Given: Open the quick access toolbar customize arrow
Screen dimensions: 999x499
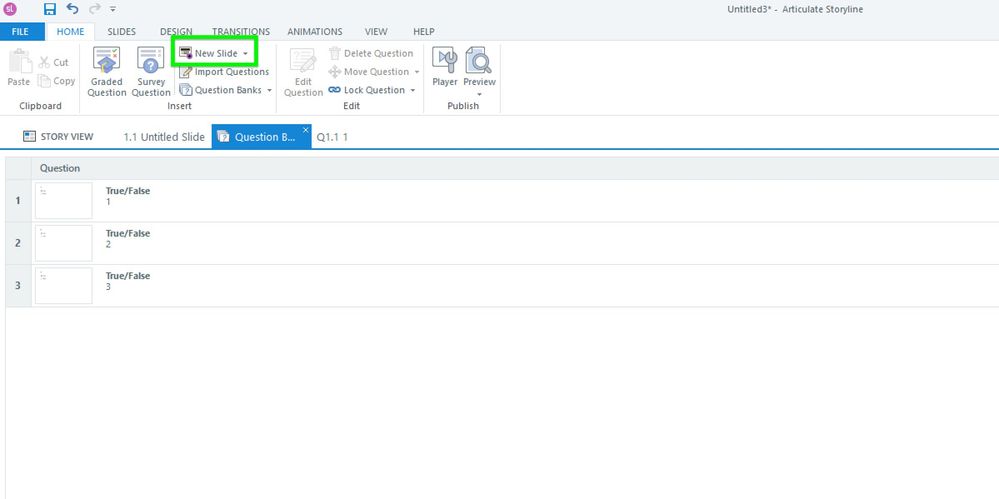Looking at the screenshot, I should [x=113, y=10].
